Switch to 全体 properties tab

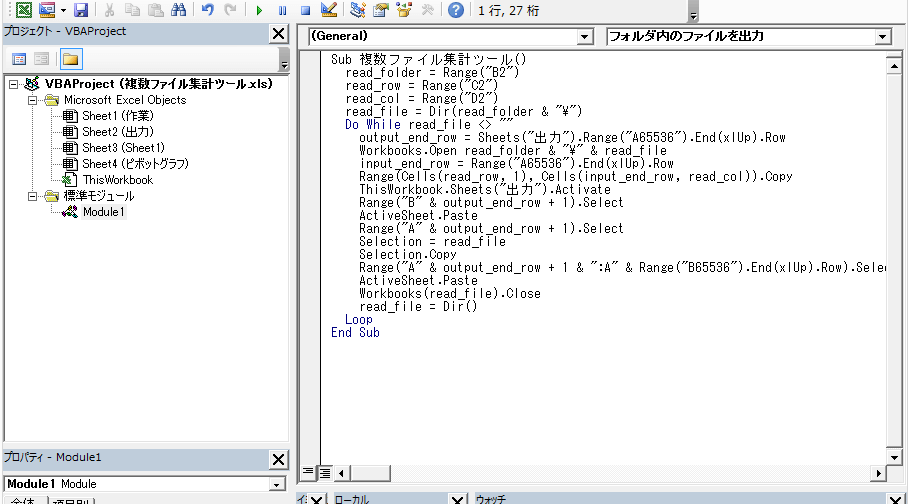coord(23,501)
